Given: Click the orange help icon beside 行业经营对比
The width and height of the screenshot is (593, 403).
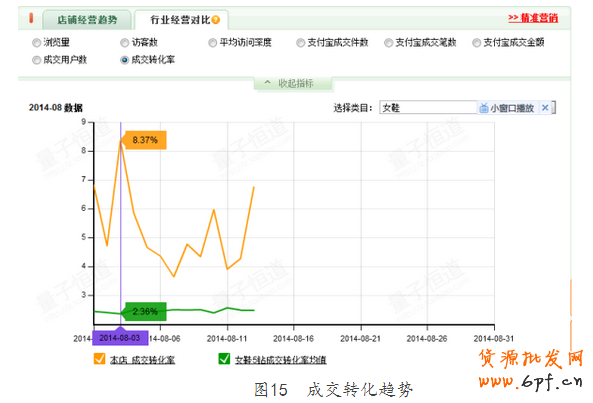Looking at the screenshot, I should [216, 20].
